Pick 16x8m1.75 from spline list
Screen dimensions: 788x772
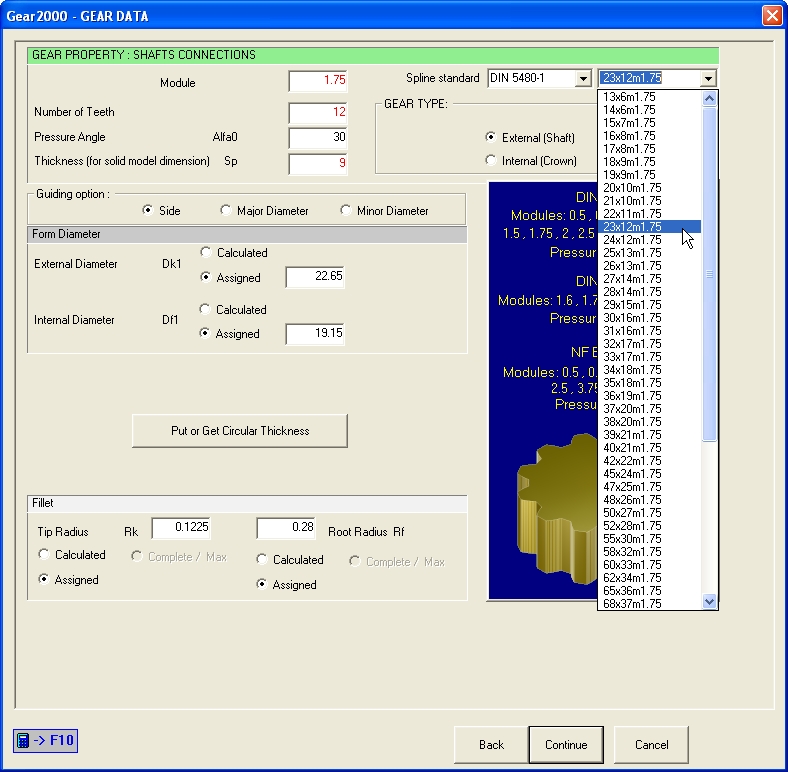click(x=649, y=136)
